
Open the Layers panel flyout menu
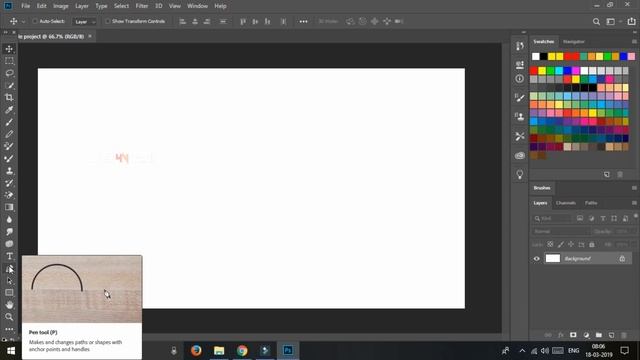tap(634, 203)
